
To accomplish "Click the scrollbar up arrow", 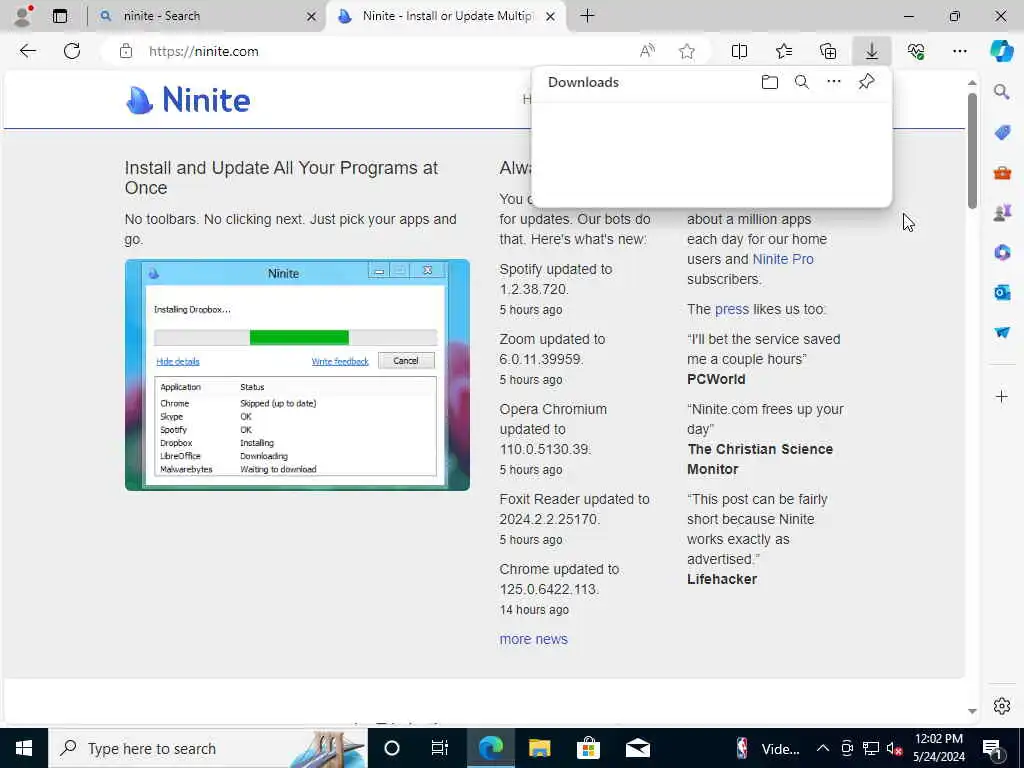I will [x=972, y=83].
